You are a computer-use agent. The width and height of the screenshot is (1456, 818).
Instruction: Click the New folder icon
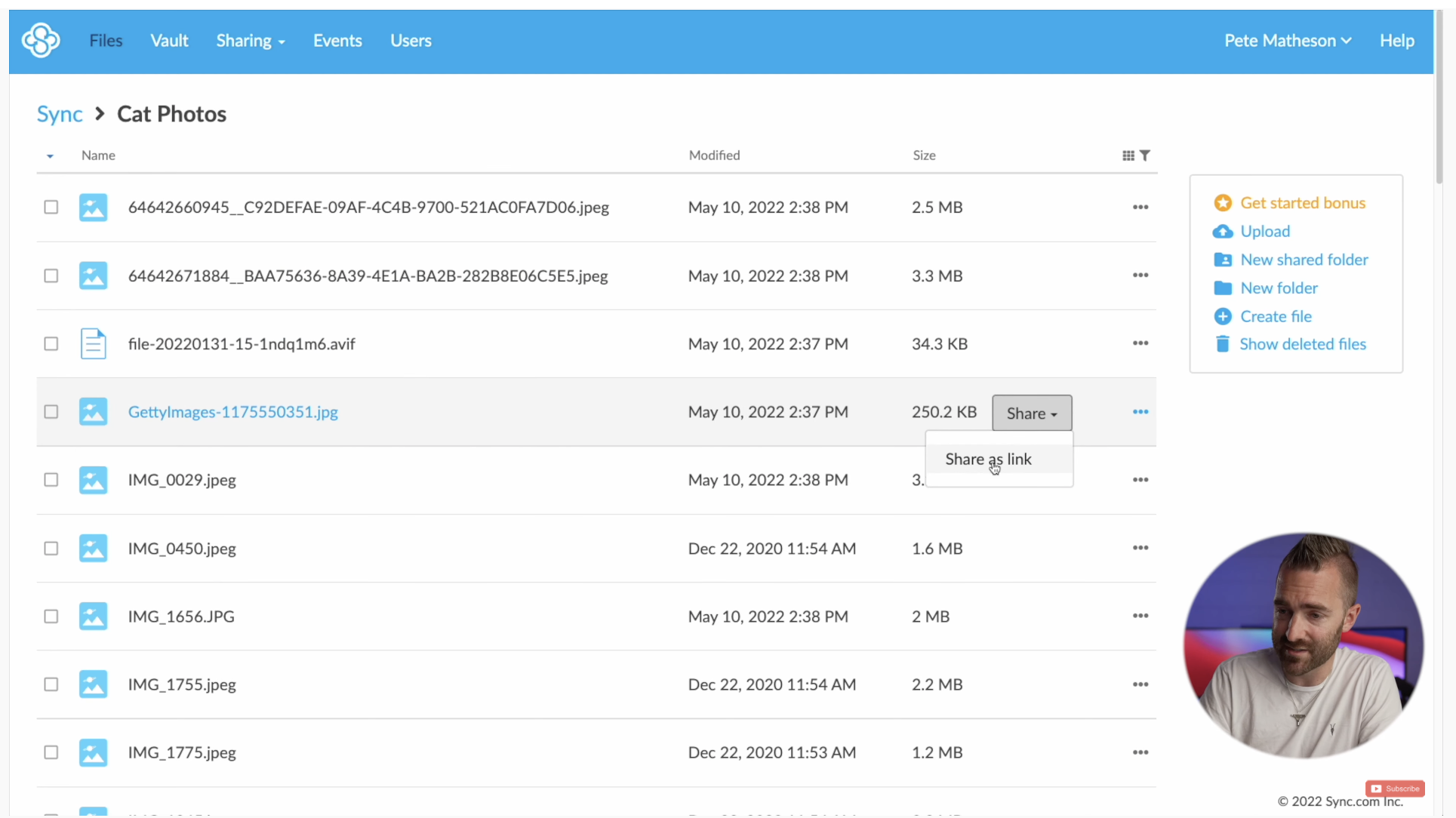click(x=1222, y=288)
